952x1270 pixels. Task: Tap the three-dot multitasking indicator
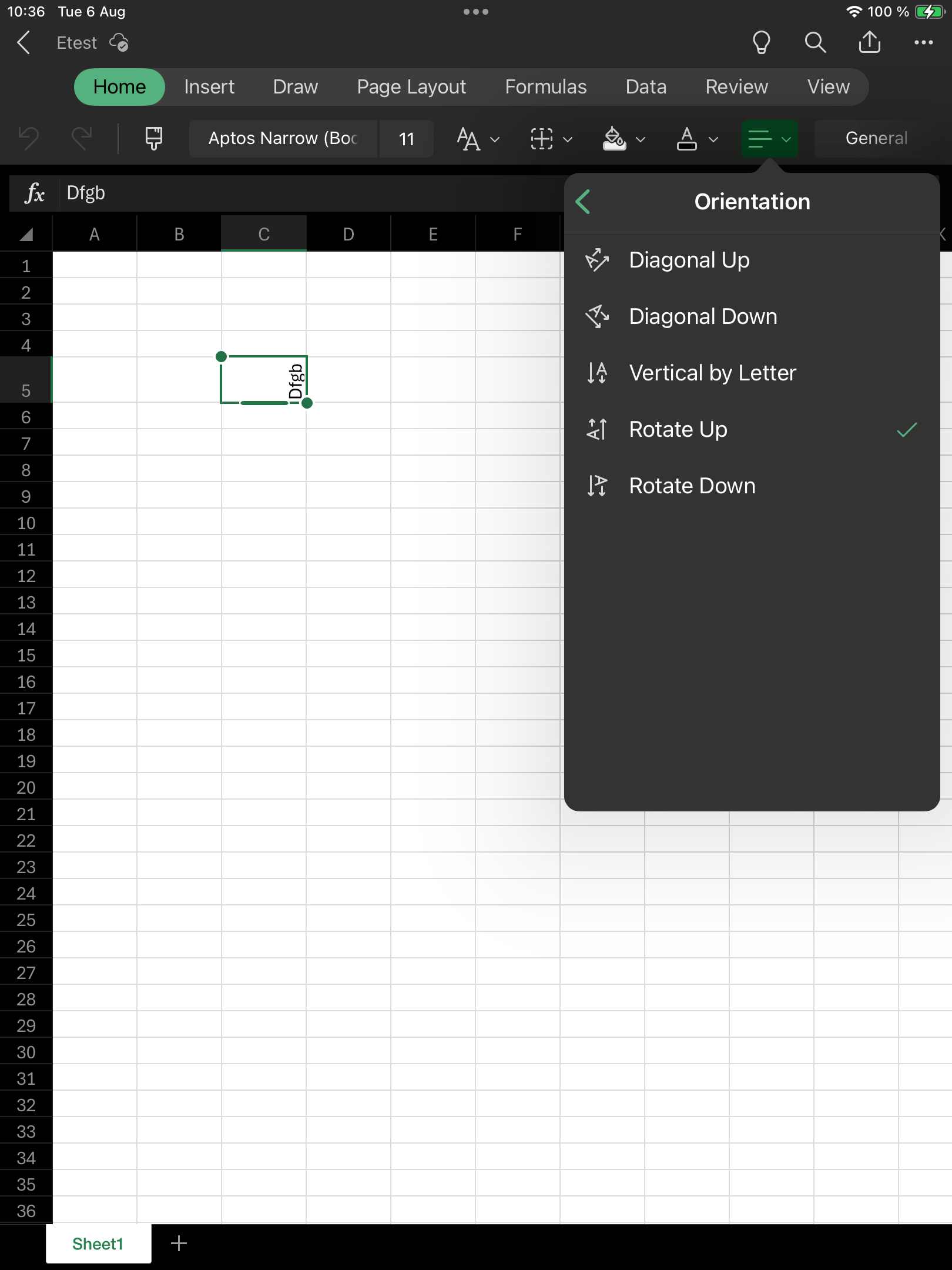475,11
